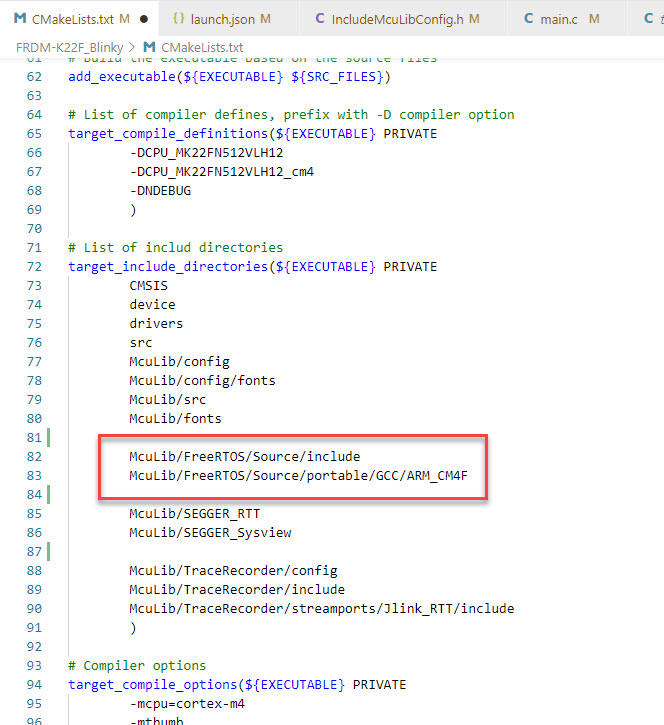Place cursor on McuLib/FreeRTOS/Source/include line
664x725 pixels.
click(x=244, y=456)
